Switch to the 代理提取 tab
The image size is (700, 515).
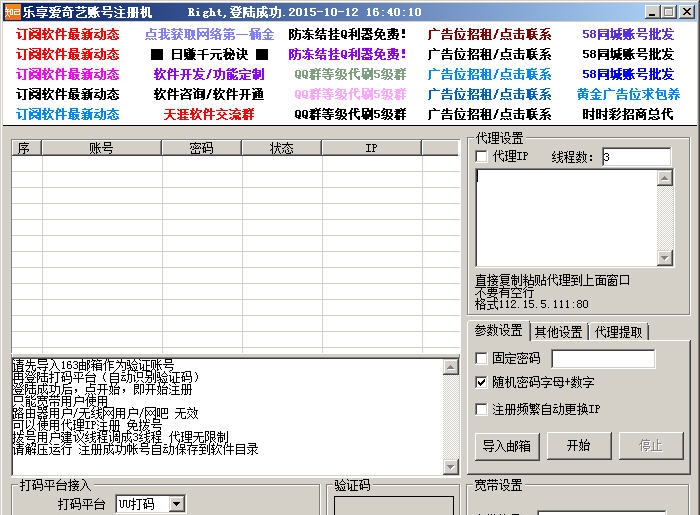[x=618, y=332]
